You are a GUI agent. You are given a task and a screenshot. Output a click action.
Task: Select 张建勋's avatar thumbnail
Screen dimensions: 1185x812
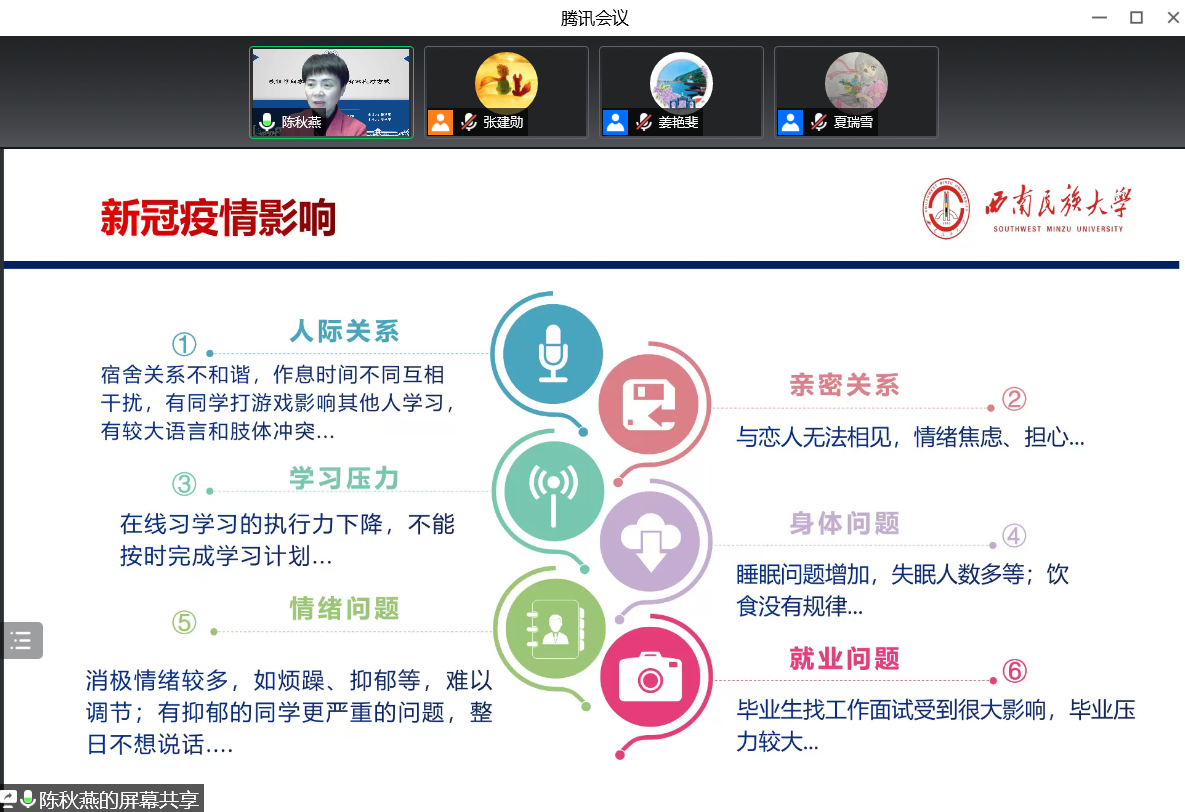(506, 82)
